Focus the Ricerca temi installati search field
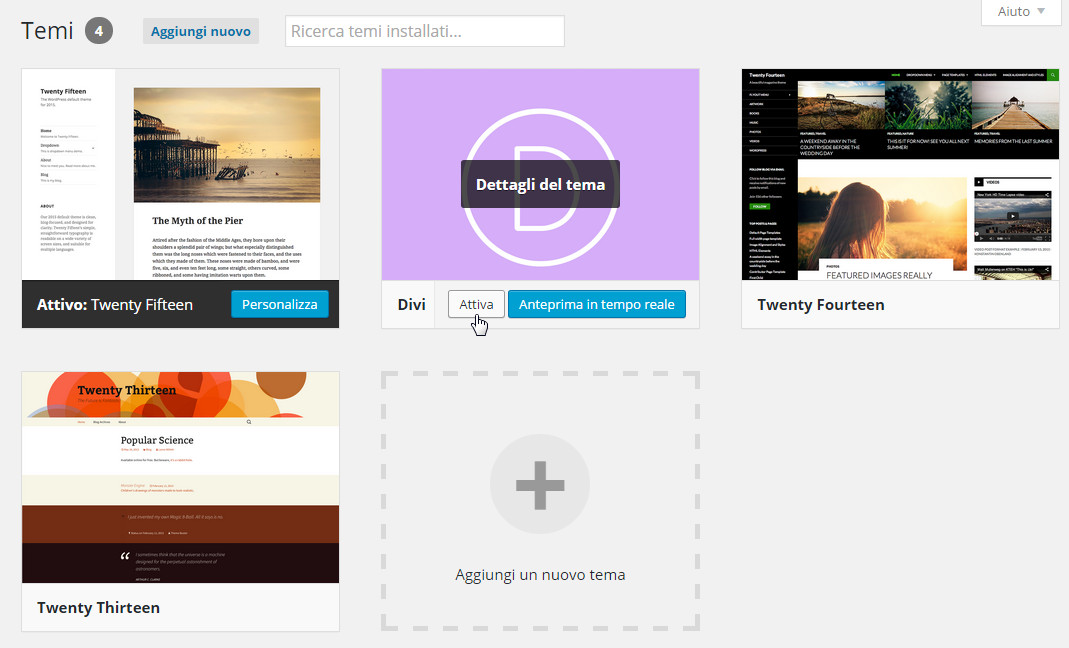 [425, 31]
